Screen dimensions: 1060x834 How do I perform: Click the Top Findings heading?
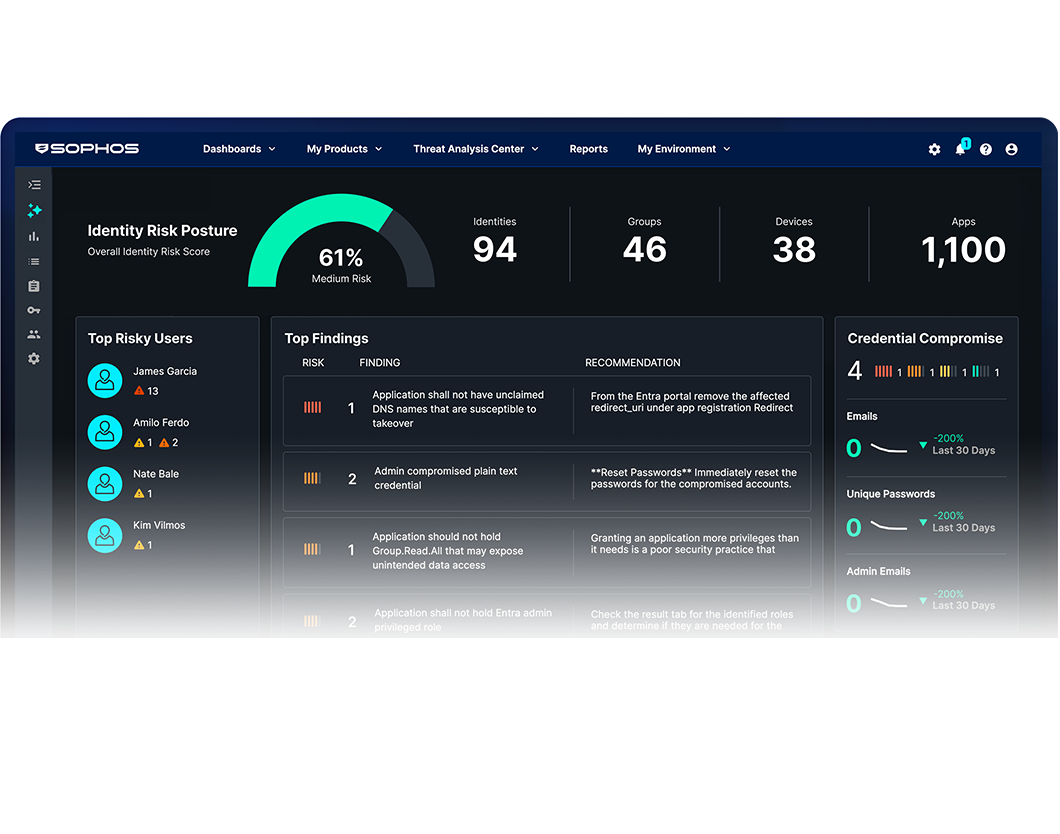pyautogui.click(x=327, y=339)
